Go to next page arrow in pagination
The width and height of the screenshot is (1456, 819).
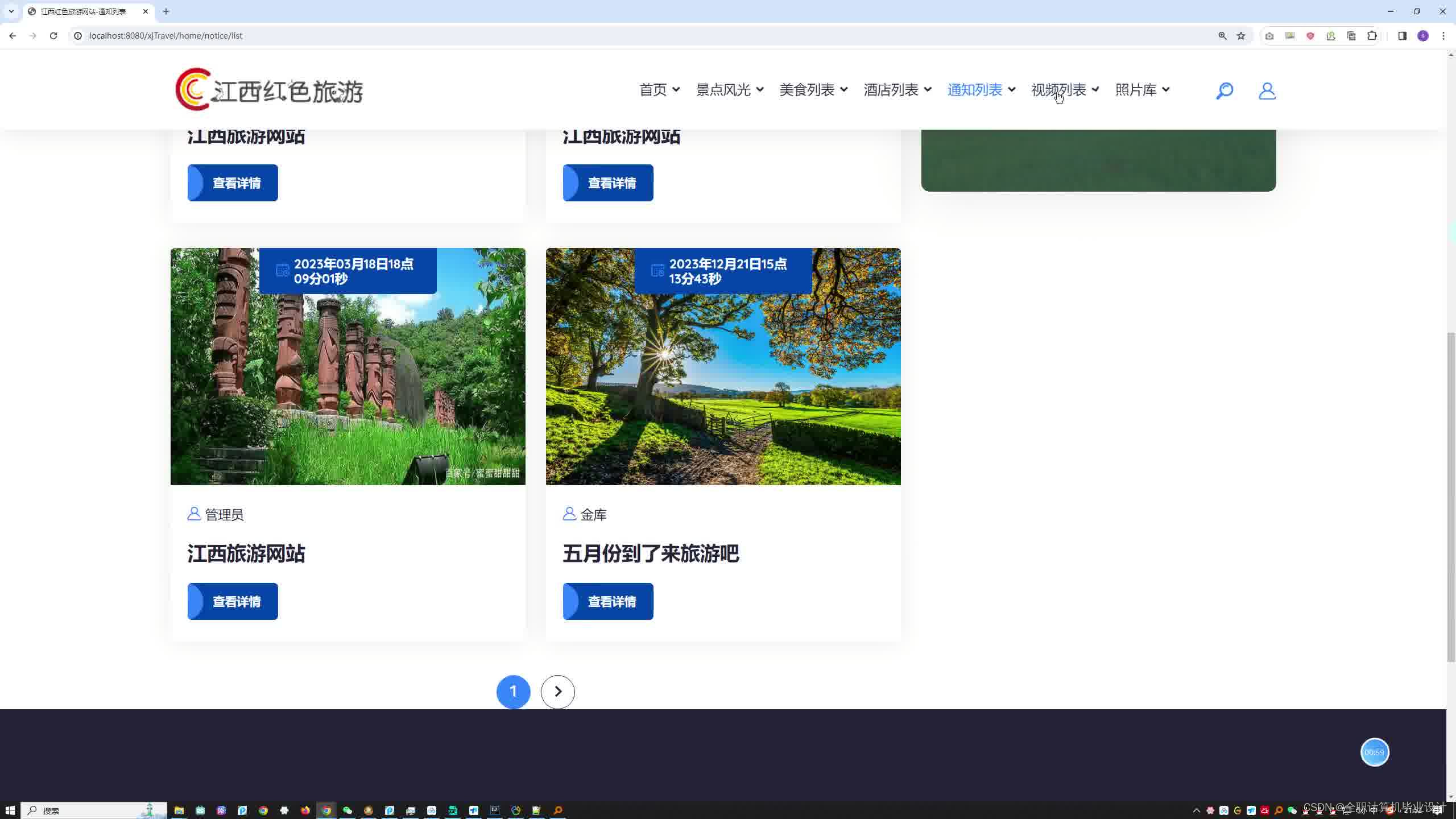click(x=557, y=692)
